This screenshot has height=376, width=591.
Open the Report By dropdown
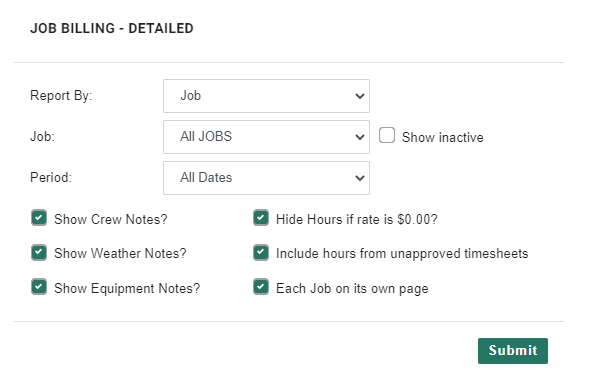tap(266, 96)
